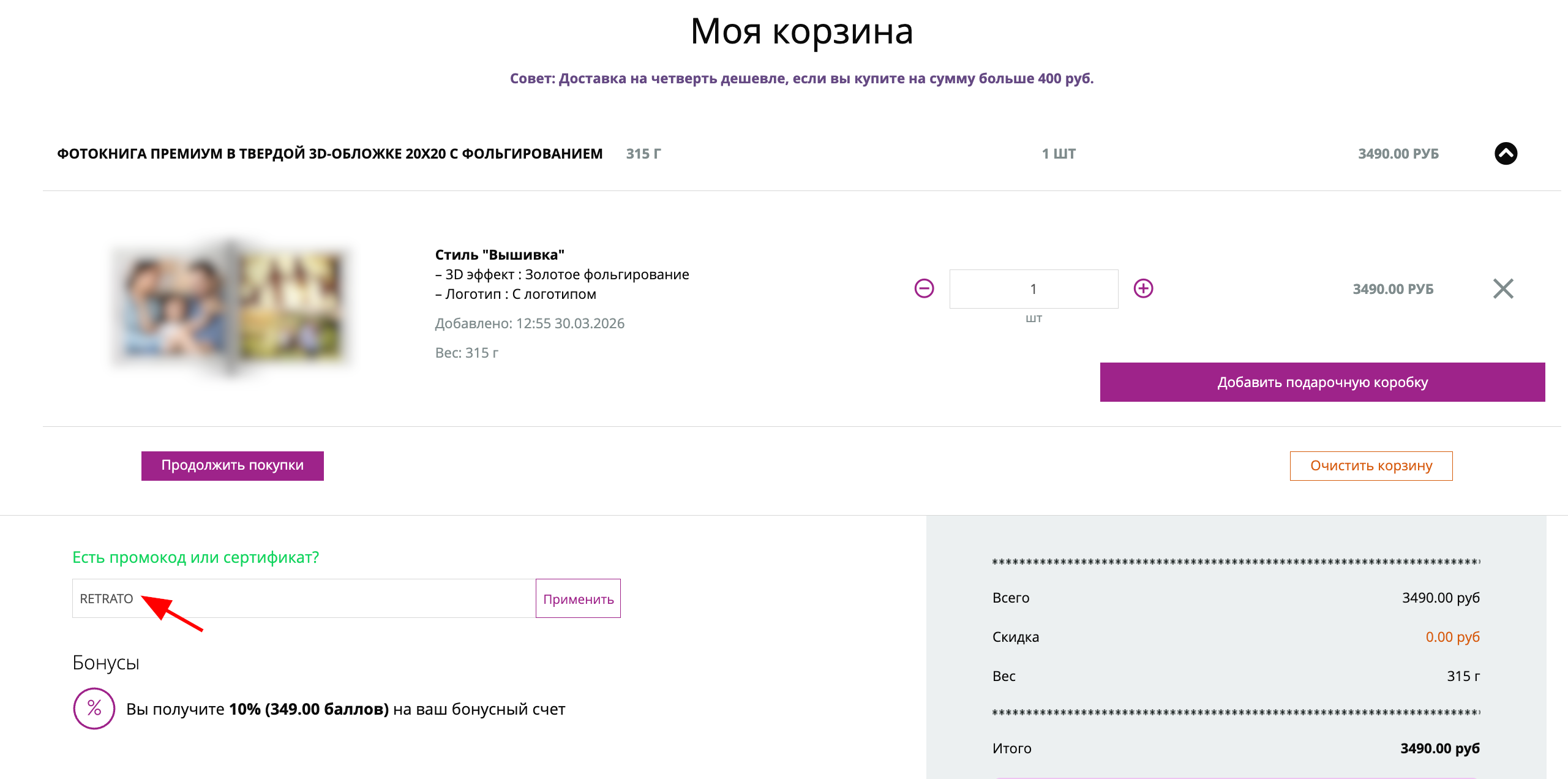Screen dimensions: 1568x779
Task: Click the item price 3490.00 РУБ
Action: (1394, 289)
